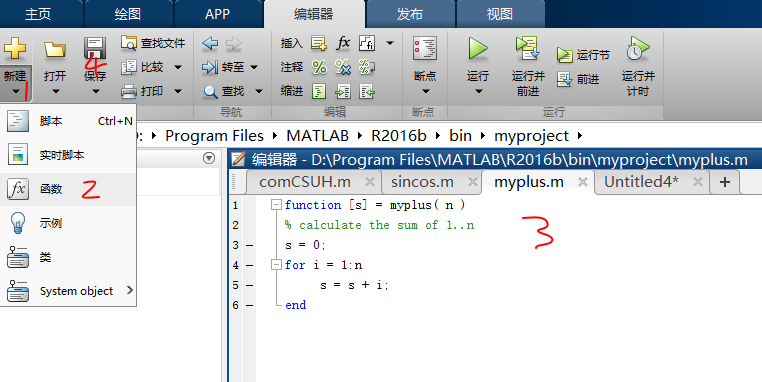This screenshot has height=382, width=762.
Task: Select 函数 from the New menu
Action: (x=68, y=189)
